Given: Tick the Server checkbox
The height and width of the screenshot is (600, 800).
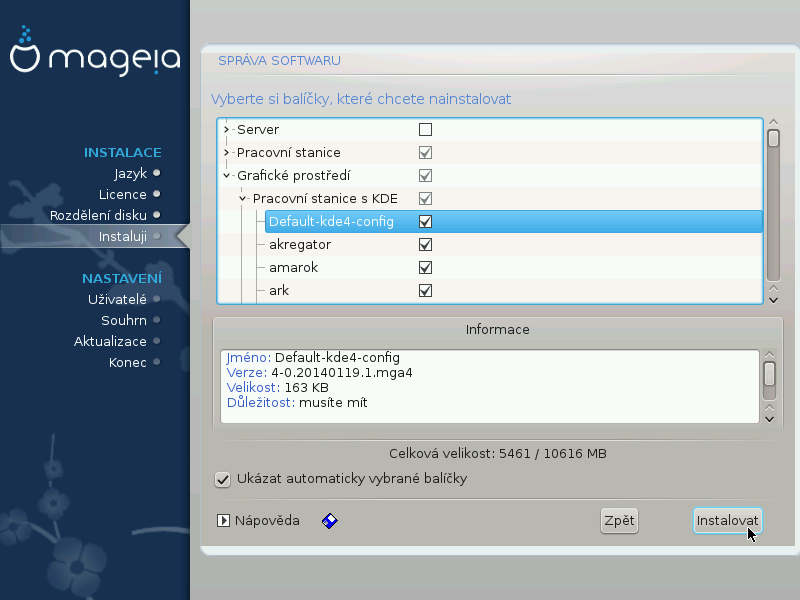Looking at the screenshot, I should click(x=425, y=130).
